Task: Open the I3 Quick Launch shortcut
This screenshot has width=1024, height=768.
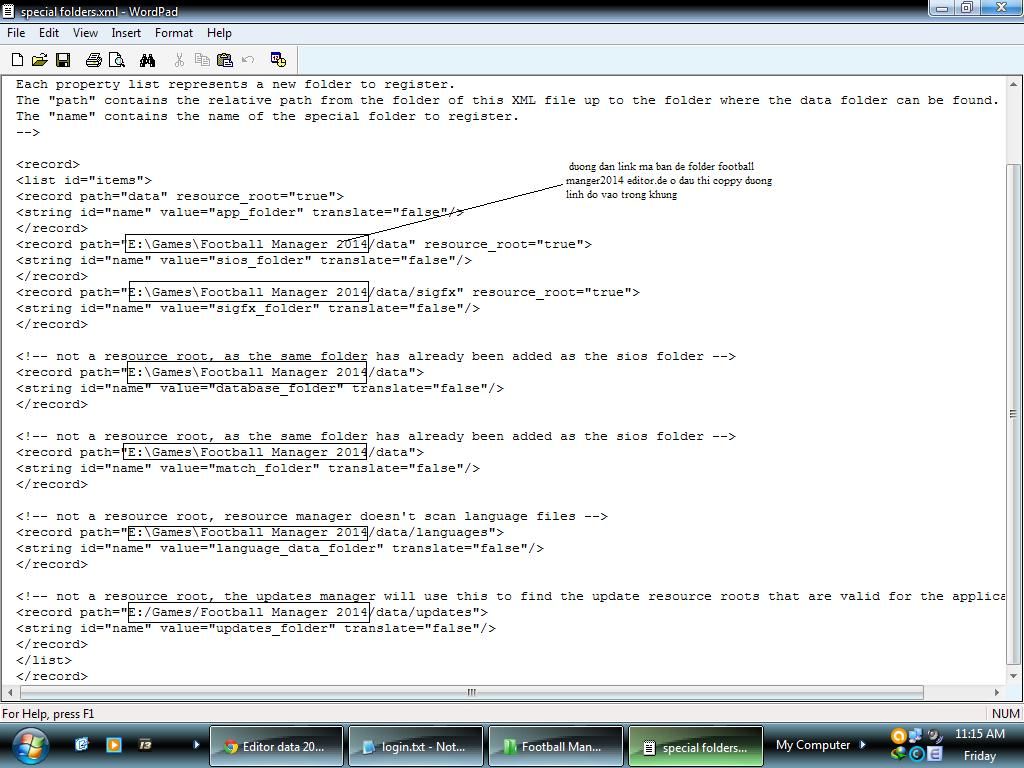Action: [x=145, y=744]
